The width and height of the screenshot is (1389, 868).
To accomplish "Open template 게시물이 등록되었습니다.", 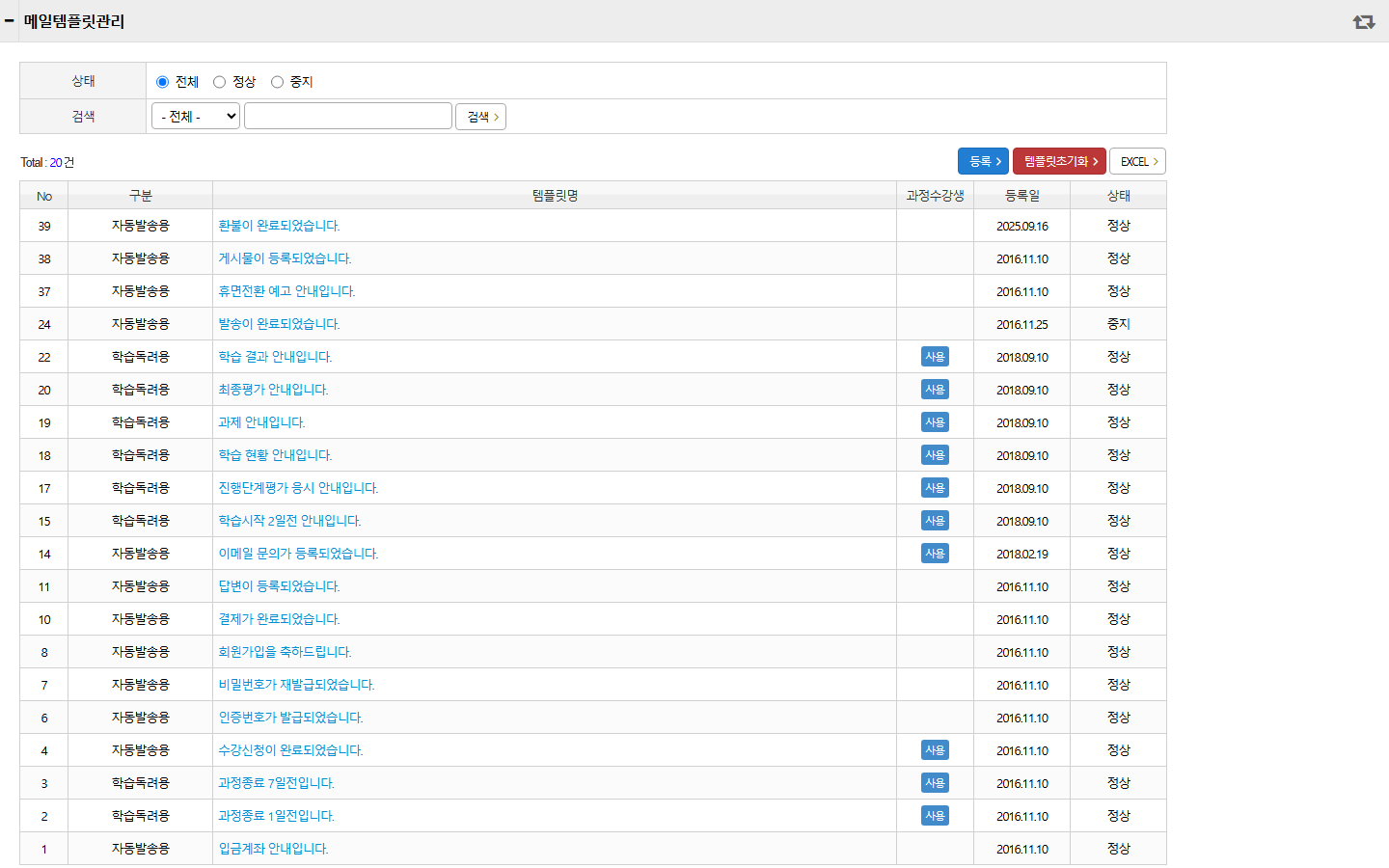I will (x=285, y=258).
